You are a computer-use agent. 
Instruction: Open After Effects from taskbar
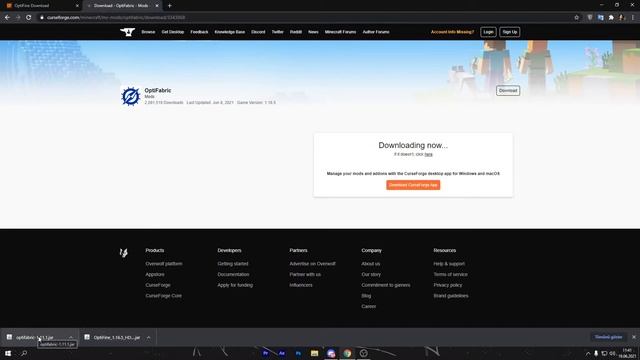[282, 353]
